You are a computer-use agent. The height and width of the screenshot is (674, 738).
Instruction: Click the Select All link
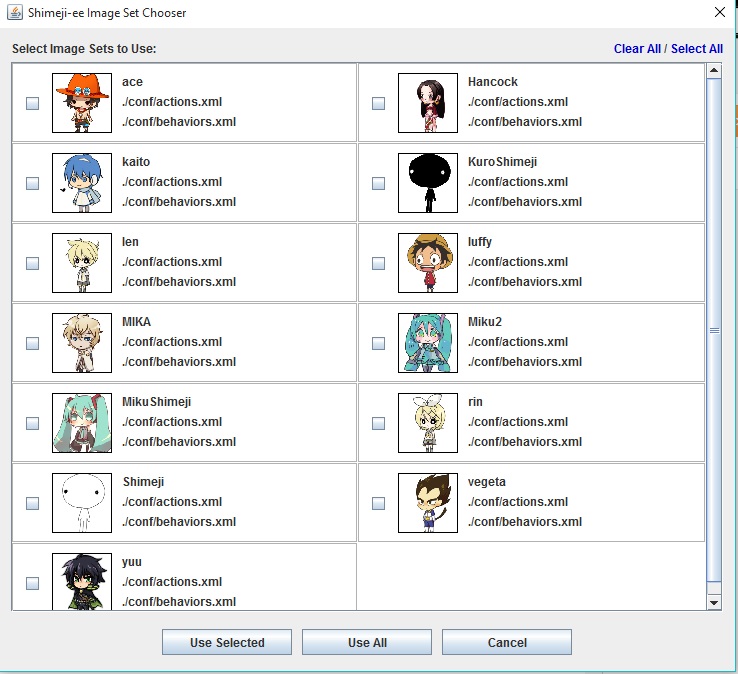pyautogui.click(x=697, y=48)
